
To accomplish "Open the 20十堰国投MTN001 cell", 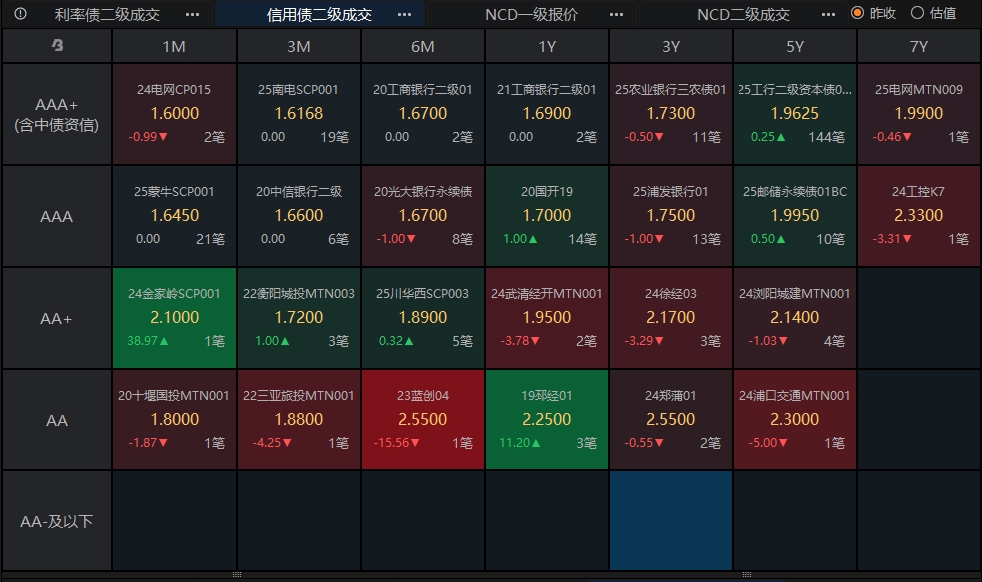I will (174, 420).
